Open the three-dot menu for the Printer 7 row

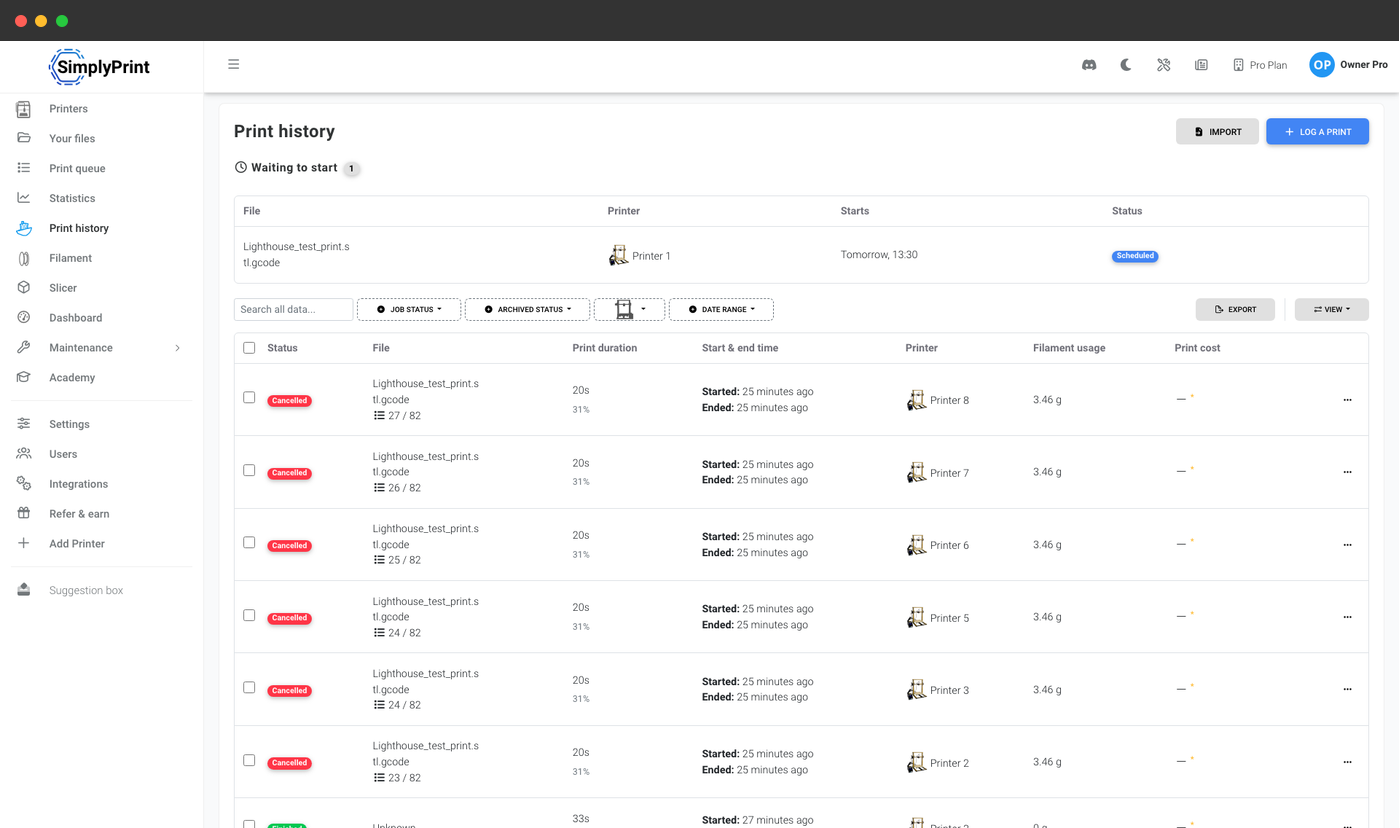pyautogui.click(x=1347, y=472)
